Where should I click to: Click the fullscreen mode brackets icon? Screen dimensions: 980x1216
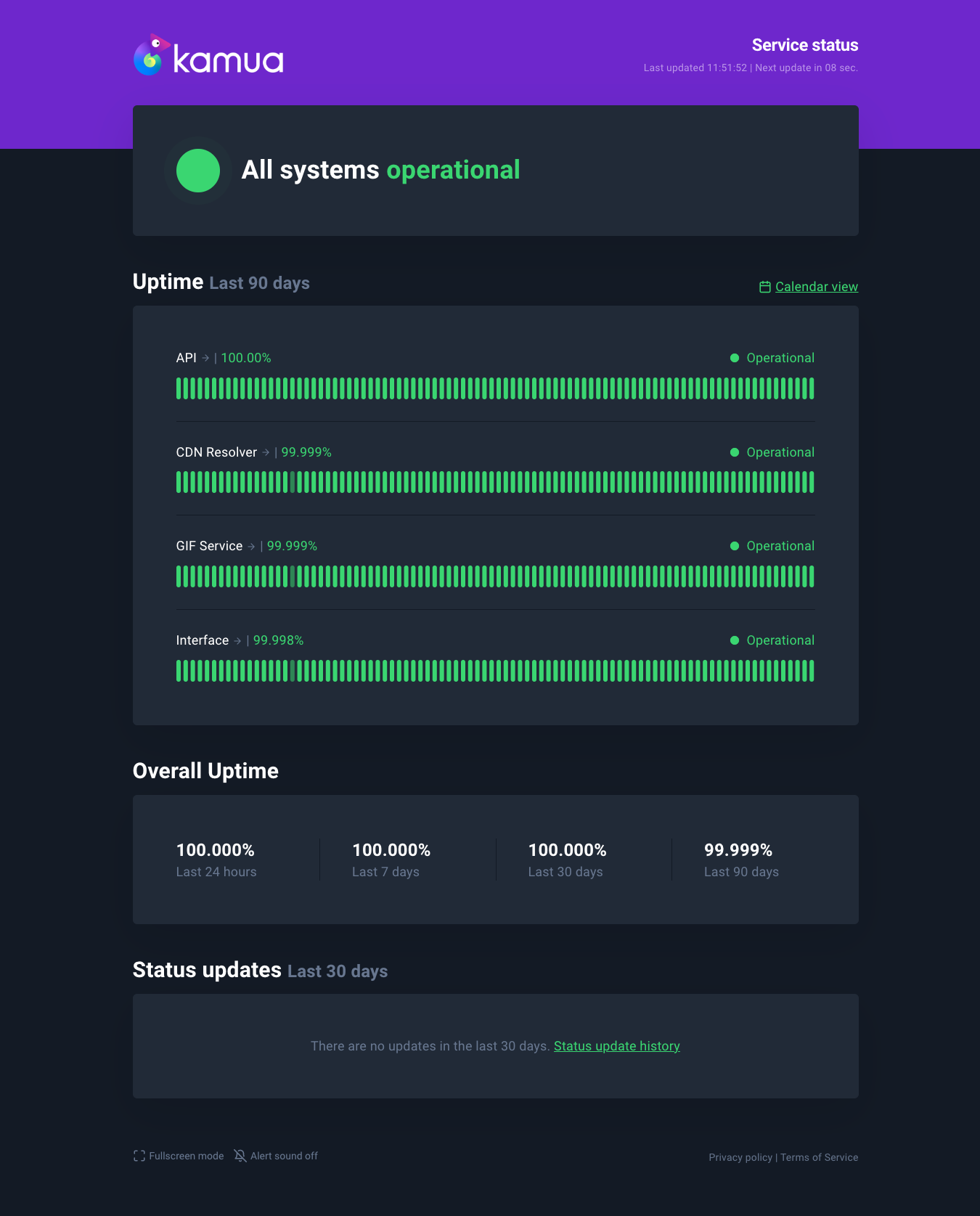pyautogui.click(x=139, y=1156)
